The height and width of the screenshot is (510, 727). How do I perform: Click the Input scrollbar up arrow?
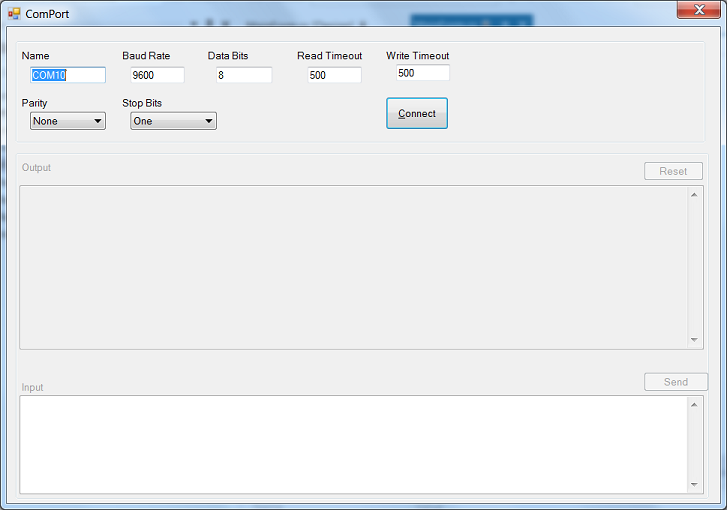coord(694,405)
